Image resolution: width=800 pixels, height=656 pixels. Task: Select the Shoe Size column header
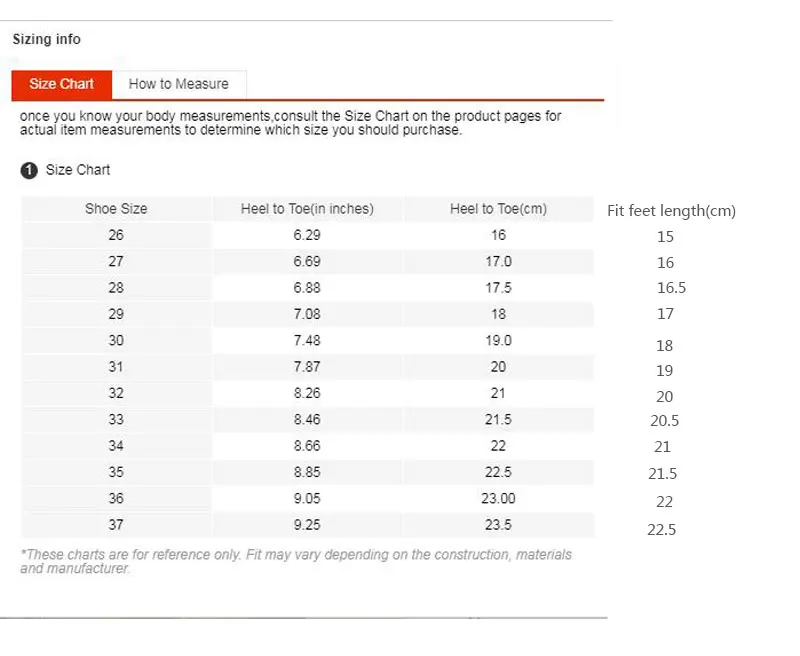[116, 209]
